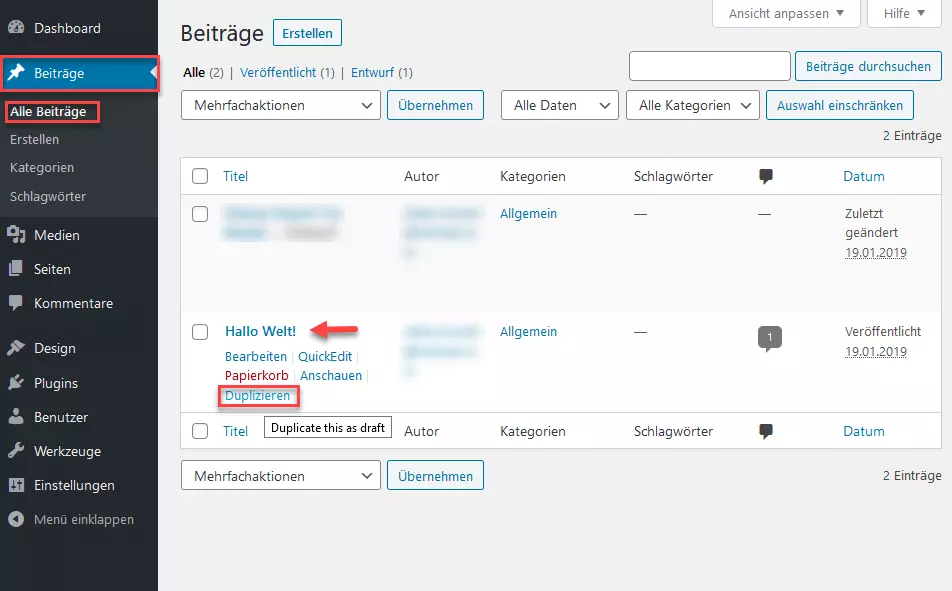Open the top Mehrfachaktionen dropdown
The width and height of the screenshot is (952, 591).
(x=280, y=105)
